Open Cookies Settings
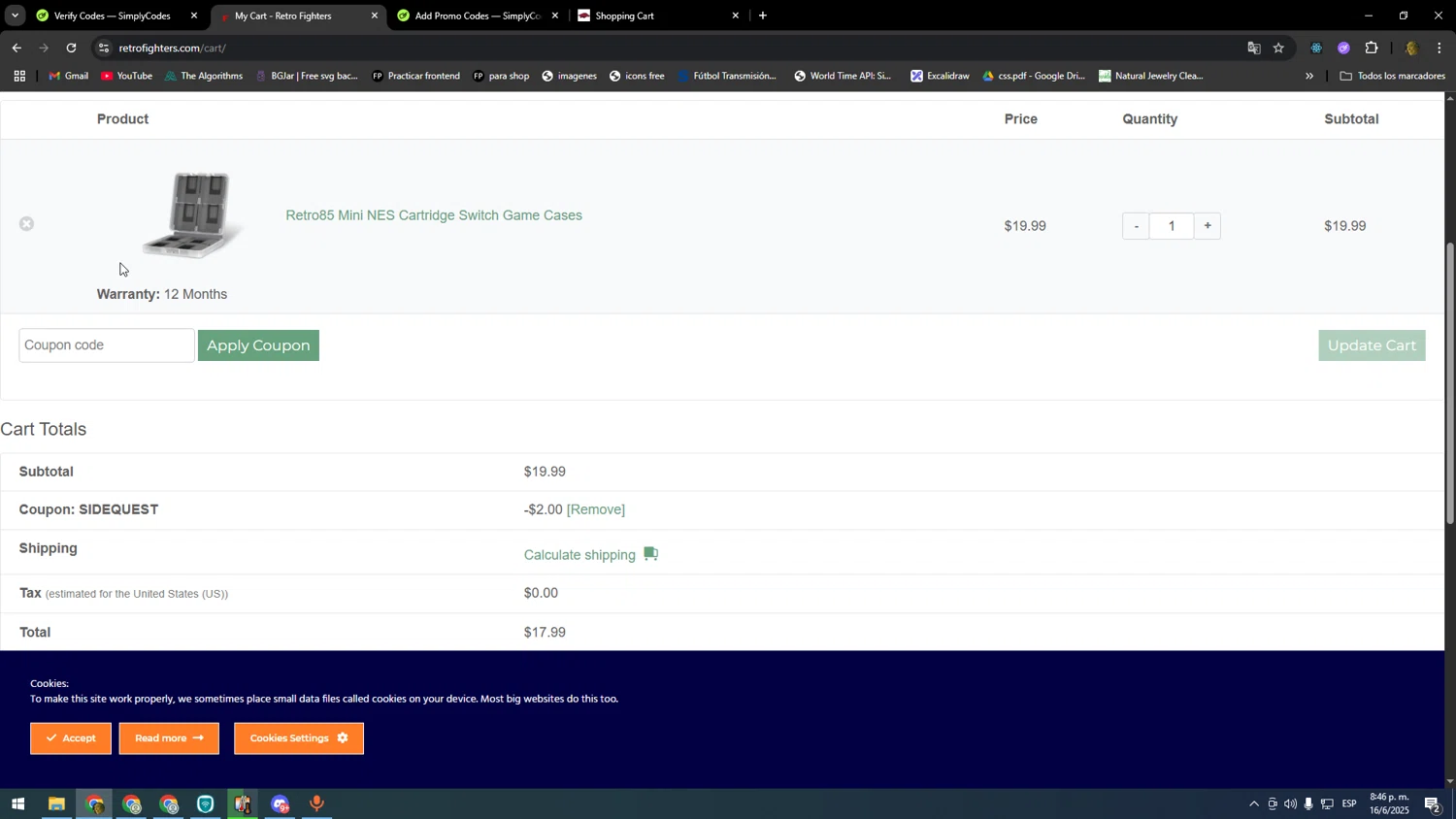1456x819 pixels. pyautogui.click(x=299, y=738)
